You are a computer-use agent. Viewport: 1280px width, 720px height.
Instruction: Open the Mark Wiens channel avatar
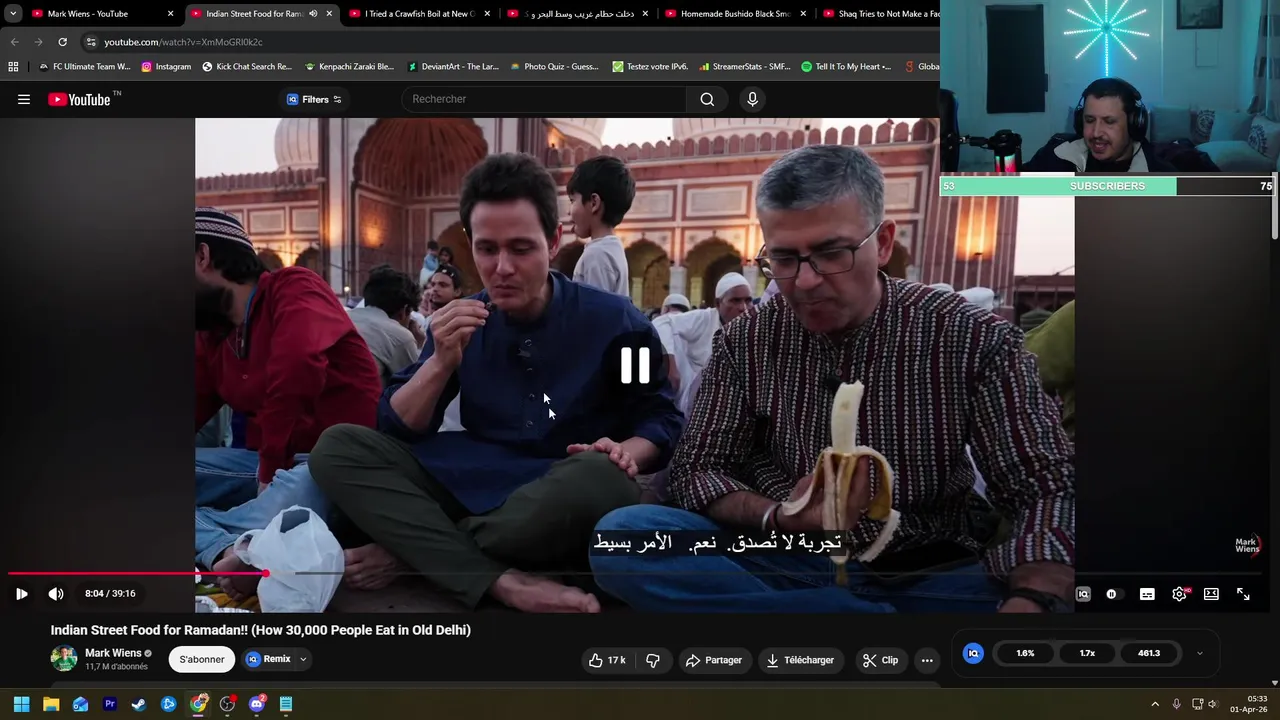[64, 659]
